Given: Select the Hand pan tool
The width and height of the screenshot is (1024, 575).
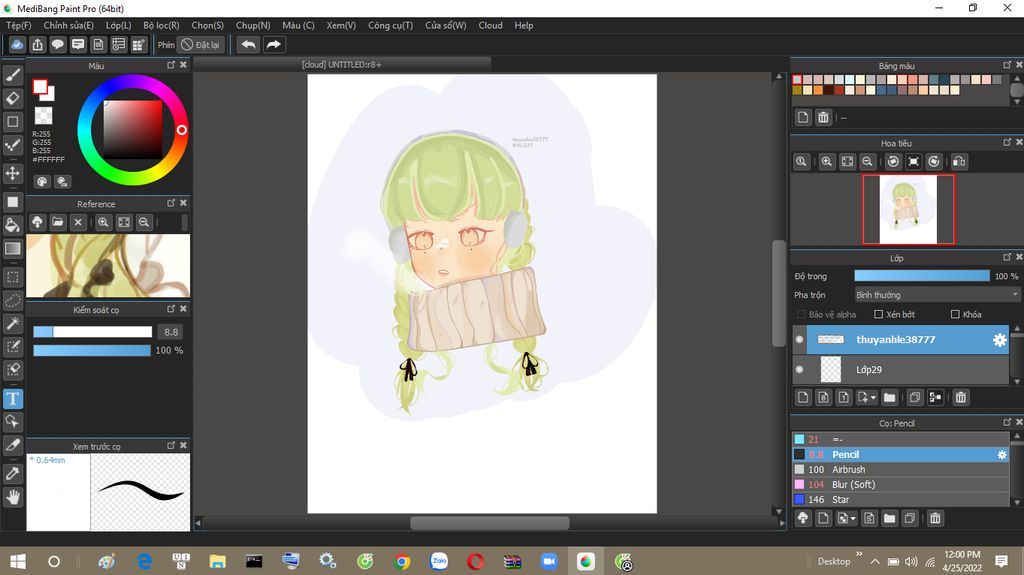Looking at the screenshot, I should [12, 497].
